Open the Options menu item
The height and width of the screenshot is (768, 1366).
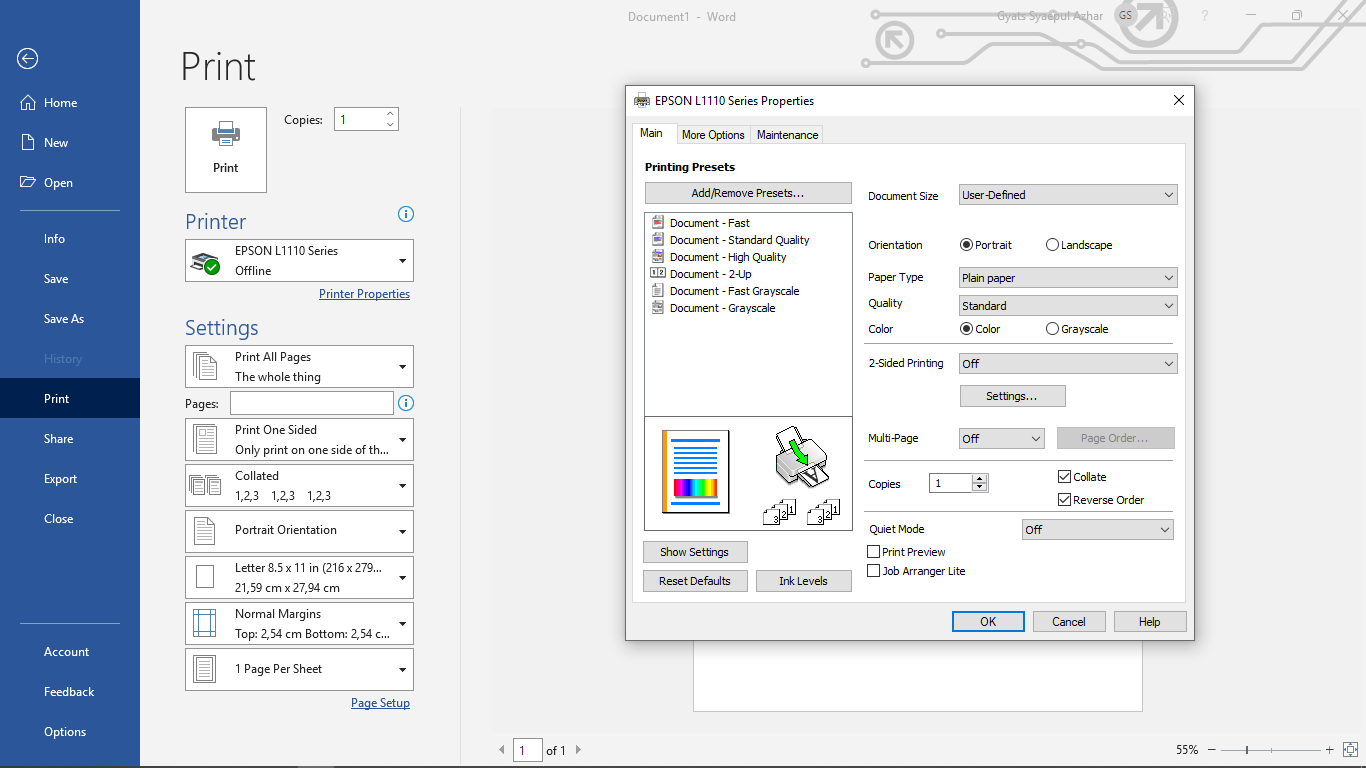click(70, 732)
